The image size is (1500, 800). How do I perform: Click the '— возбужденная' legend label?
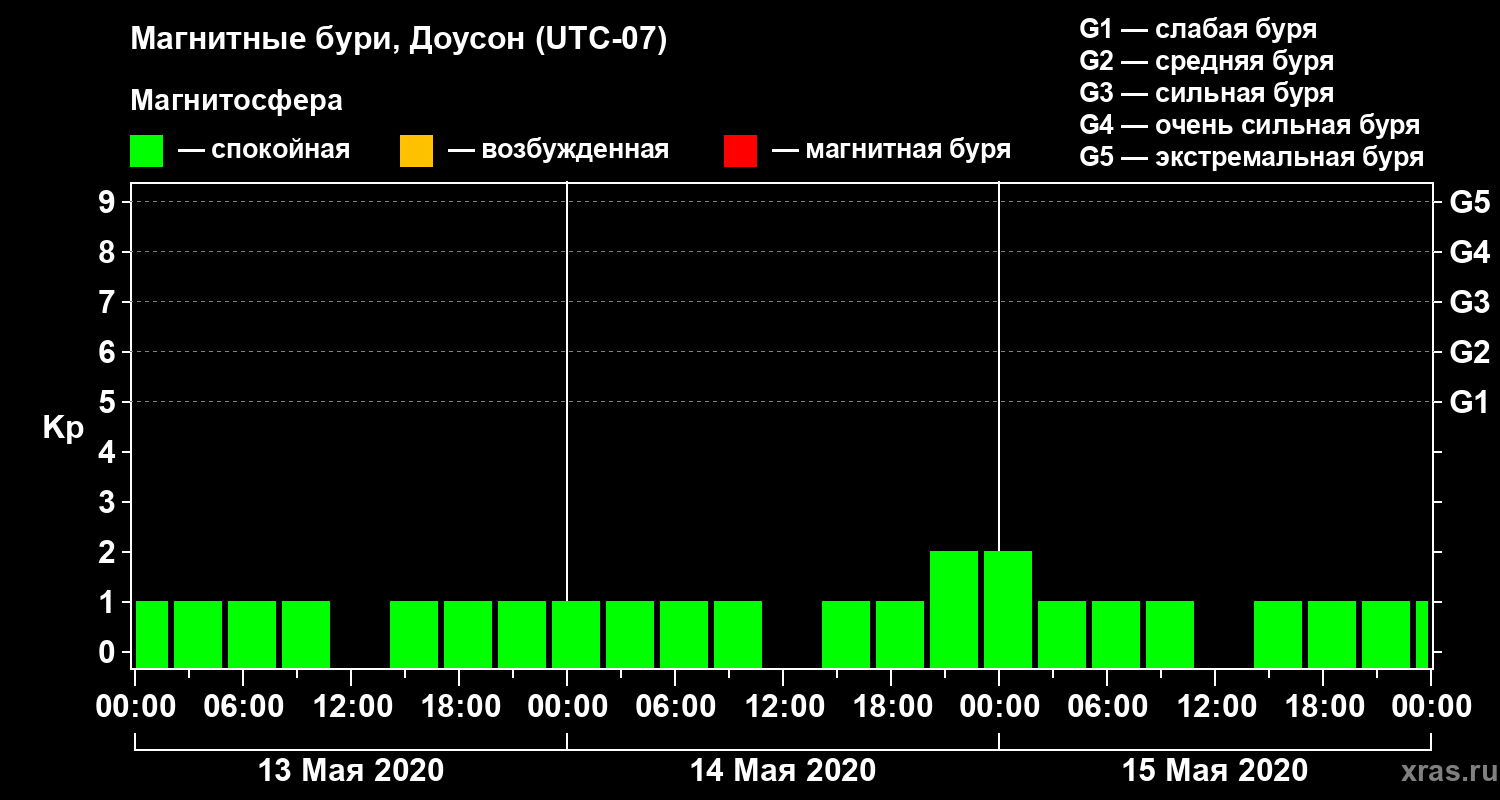(558, 150)
